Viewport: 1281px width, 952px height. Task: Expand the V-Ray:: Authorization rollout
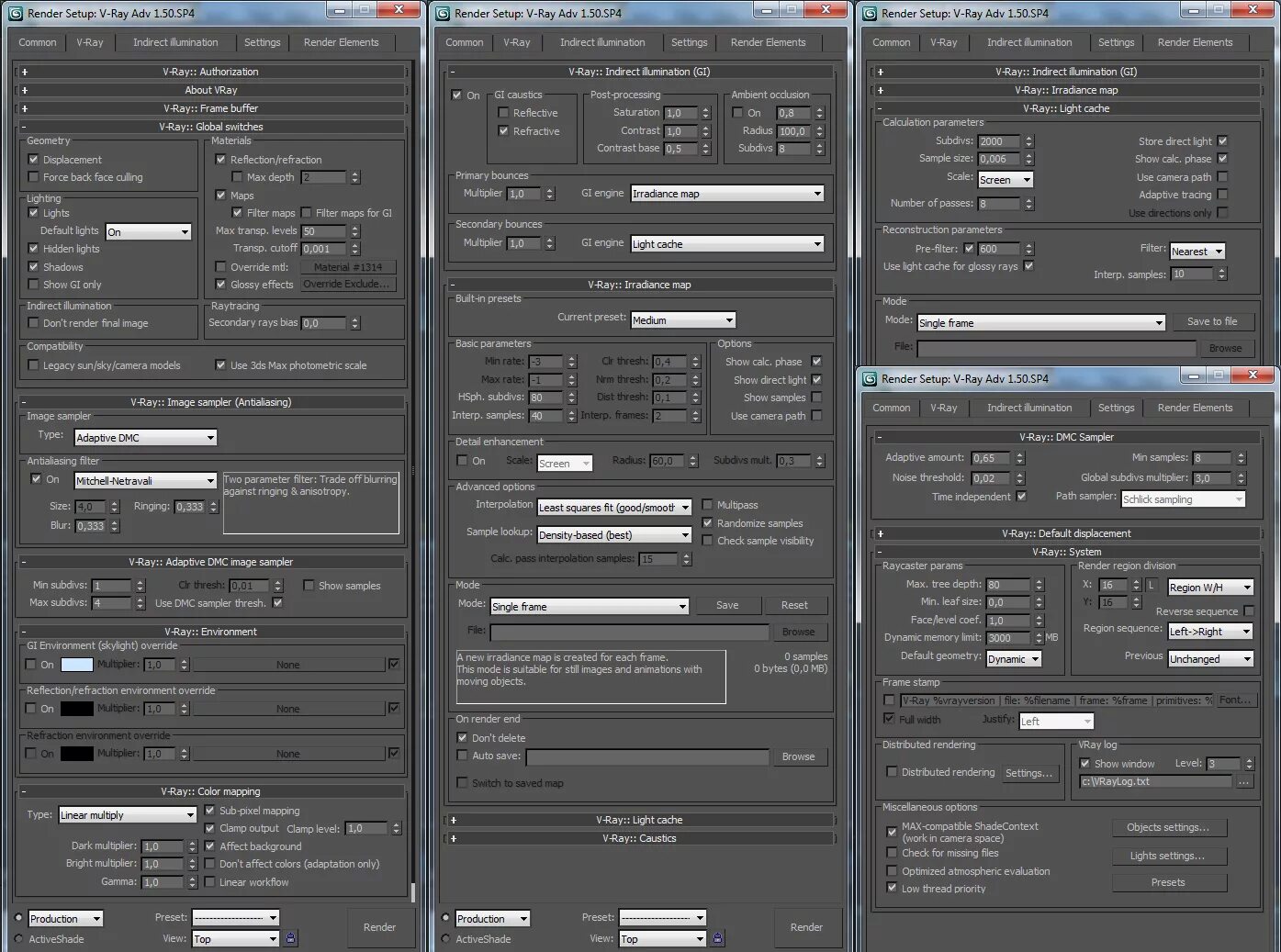click(x=211, y=72)
